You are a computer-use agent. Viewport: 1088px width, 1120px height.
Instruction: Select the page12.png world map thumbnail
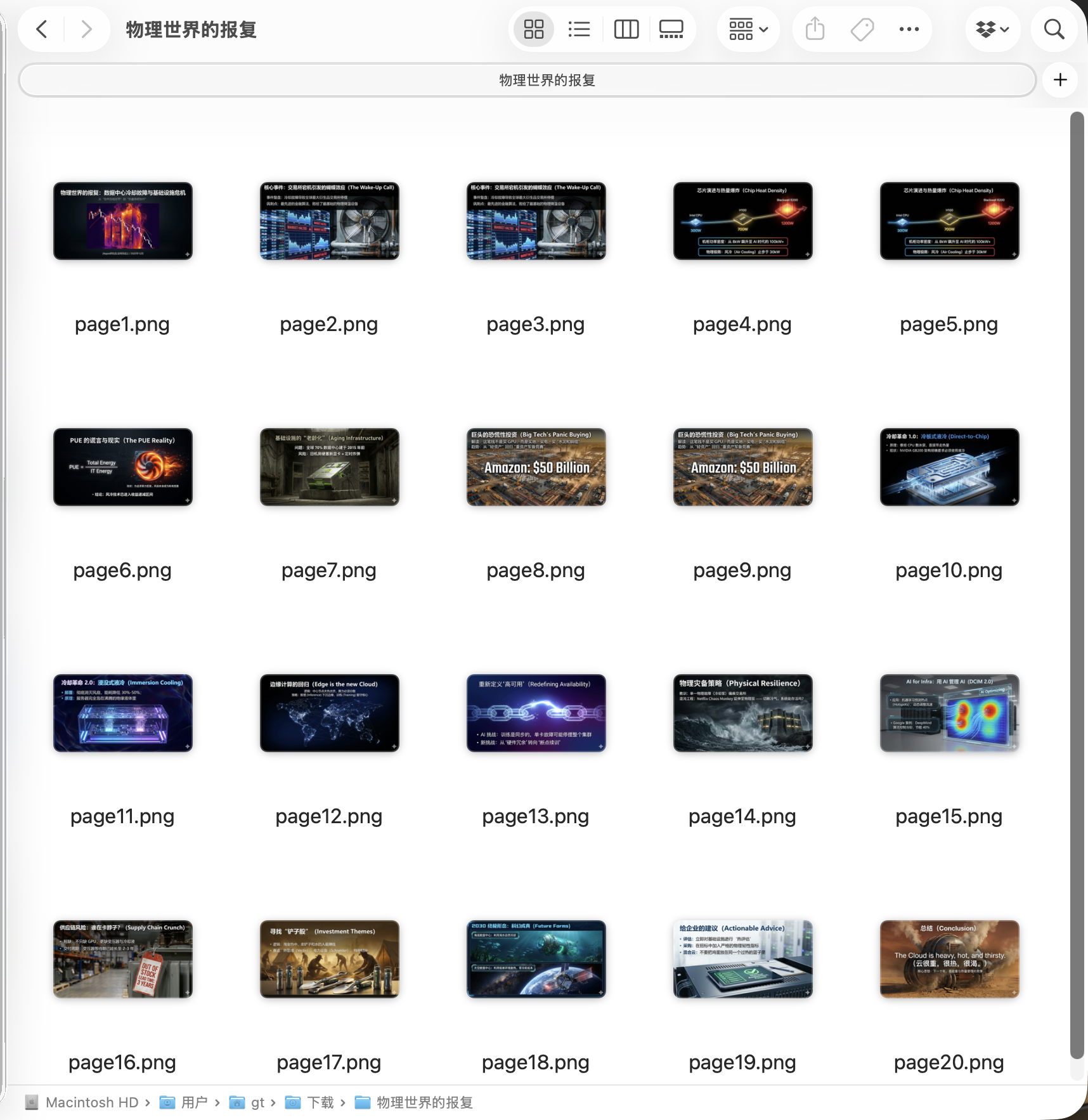pyautogui.click(x=330, y=713)
